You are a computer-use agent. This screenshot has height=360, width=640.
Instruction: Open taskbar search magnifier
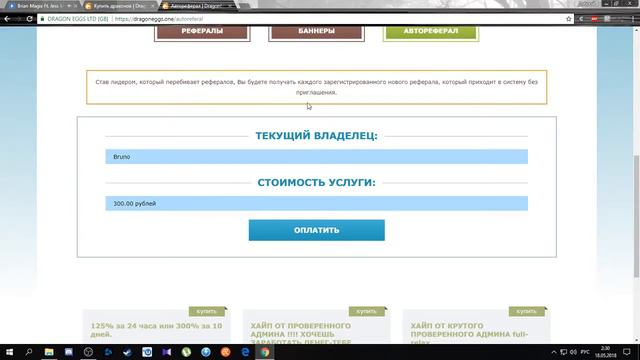click(29, 352)
